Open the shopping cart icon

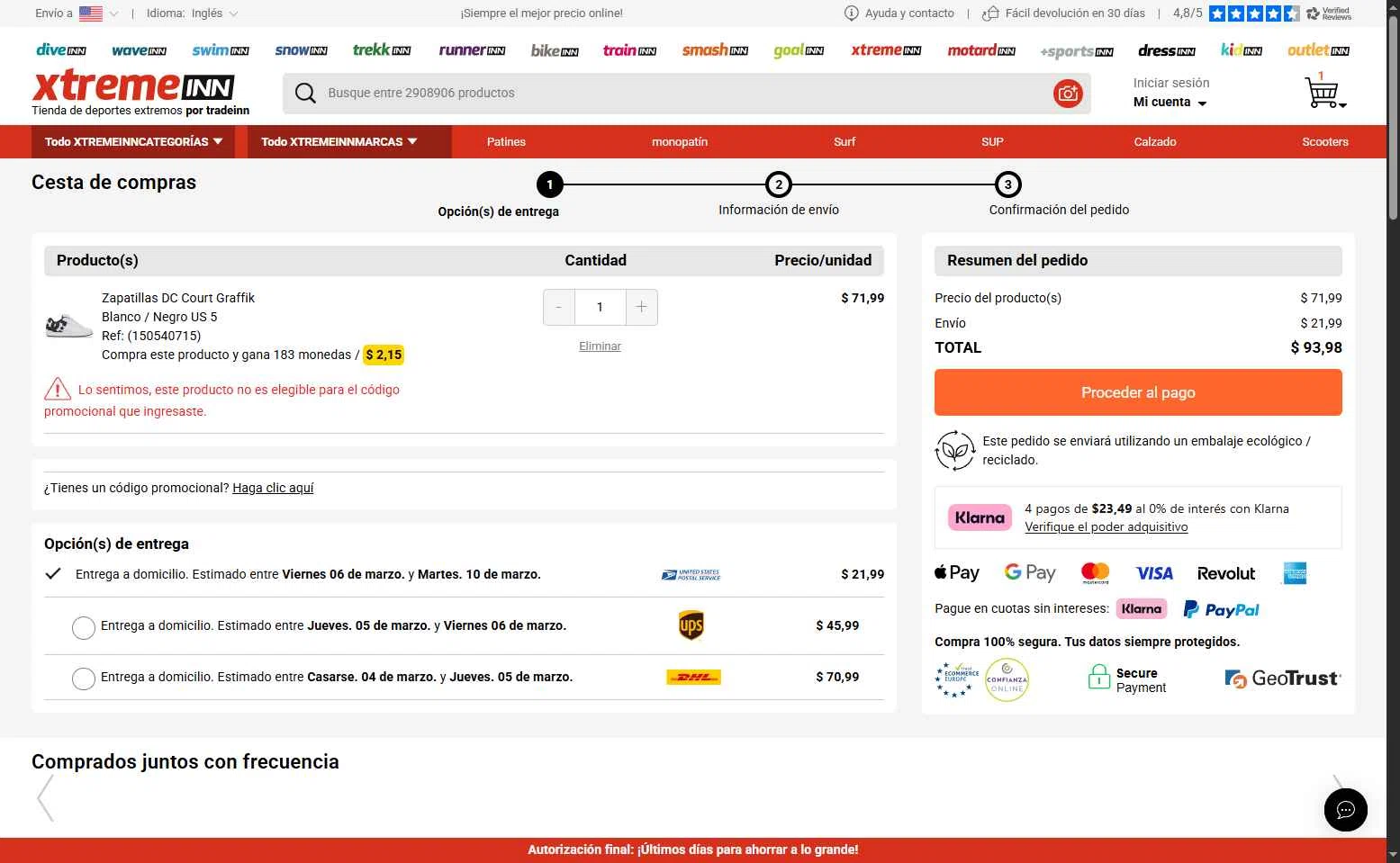tap(1323, 92)
